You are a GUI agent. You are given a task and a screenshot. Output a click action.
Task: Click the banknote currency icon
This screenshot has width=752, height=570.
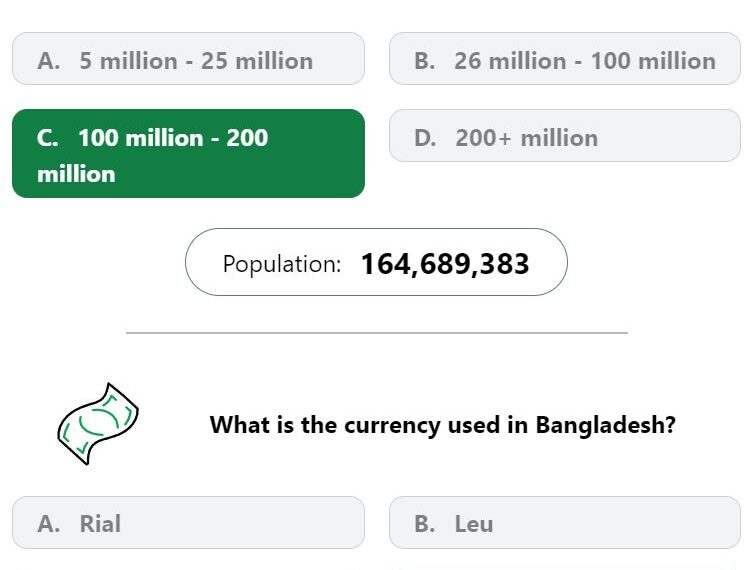coord(98,424)
